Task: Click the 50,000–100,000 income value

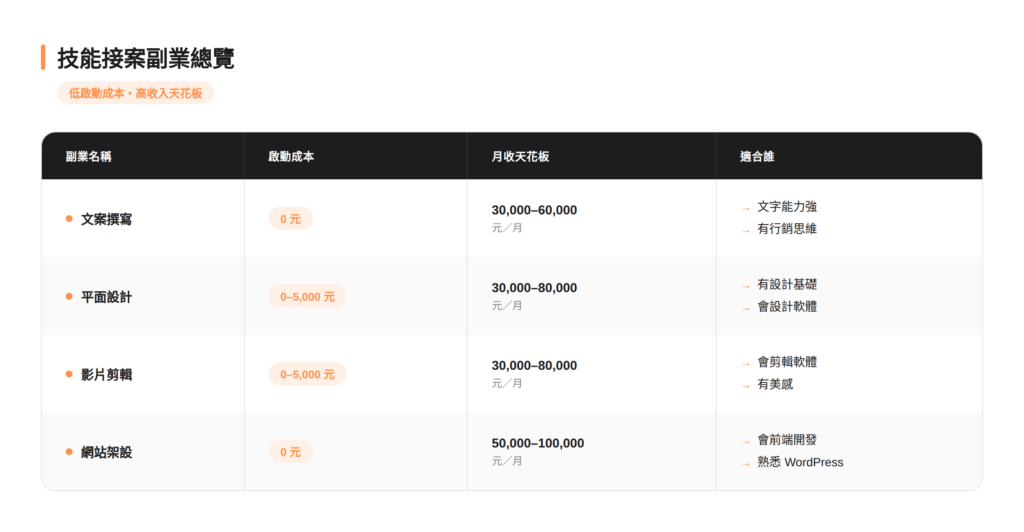Action: pyautogui.click(x=538, y=443)
